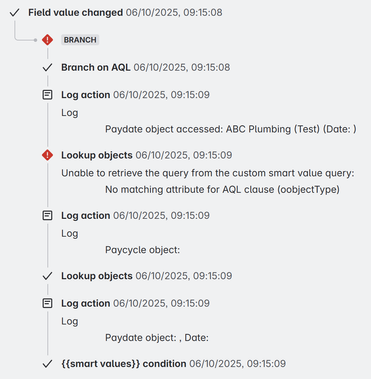Click the BRANCH label badge
This screenshot has width=371, height=379.
coord(80,40)
